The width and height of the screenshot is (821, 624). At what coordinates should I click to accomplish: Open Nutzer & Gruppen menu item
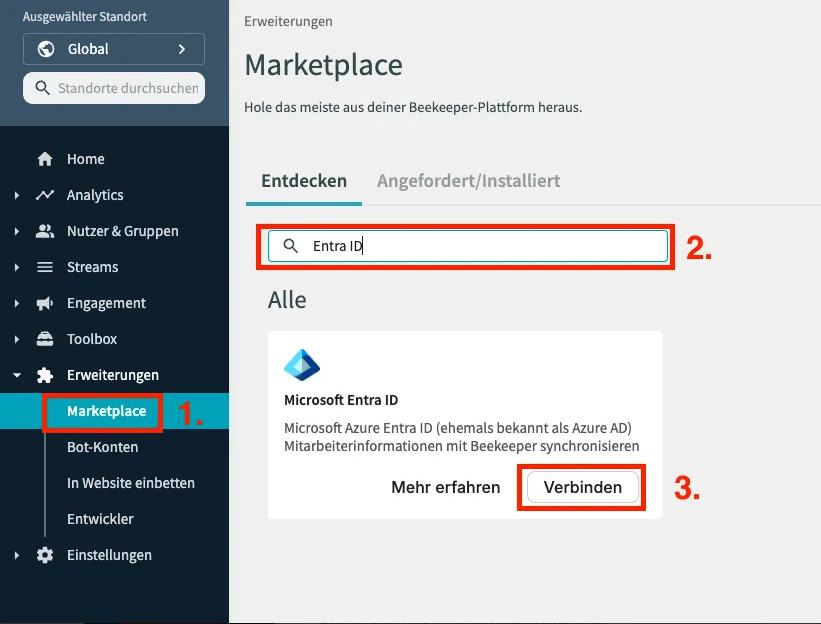[123, 231]
